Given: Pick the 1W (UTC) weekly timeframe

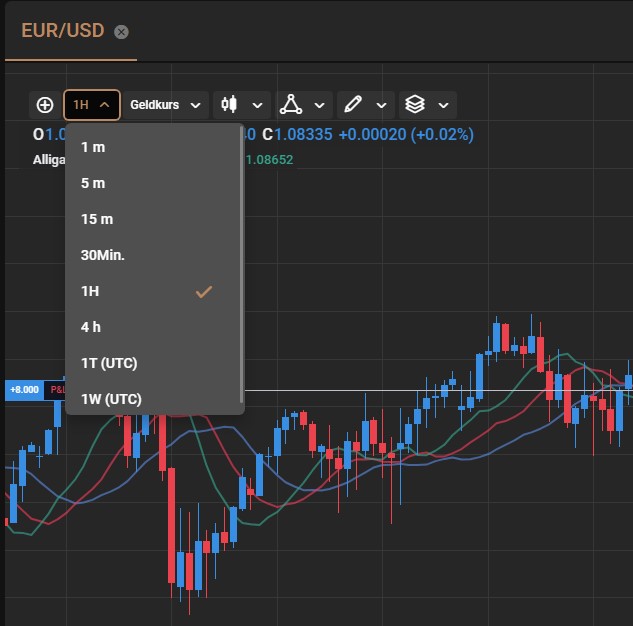Looking at the screenshot, I should 153,399.
